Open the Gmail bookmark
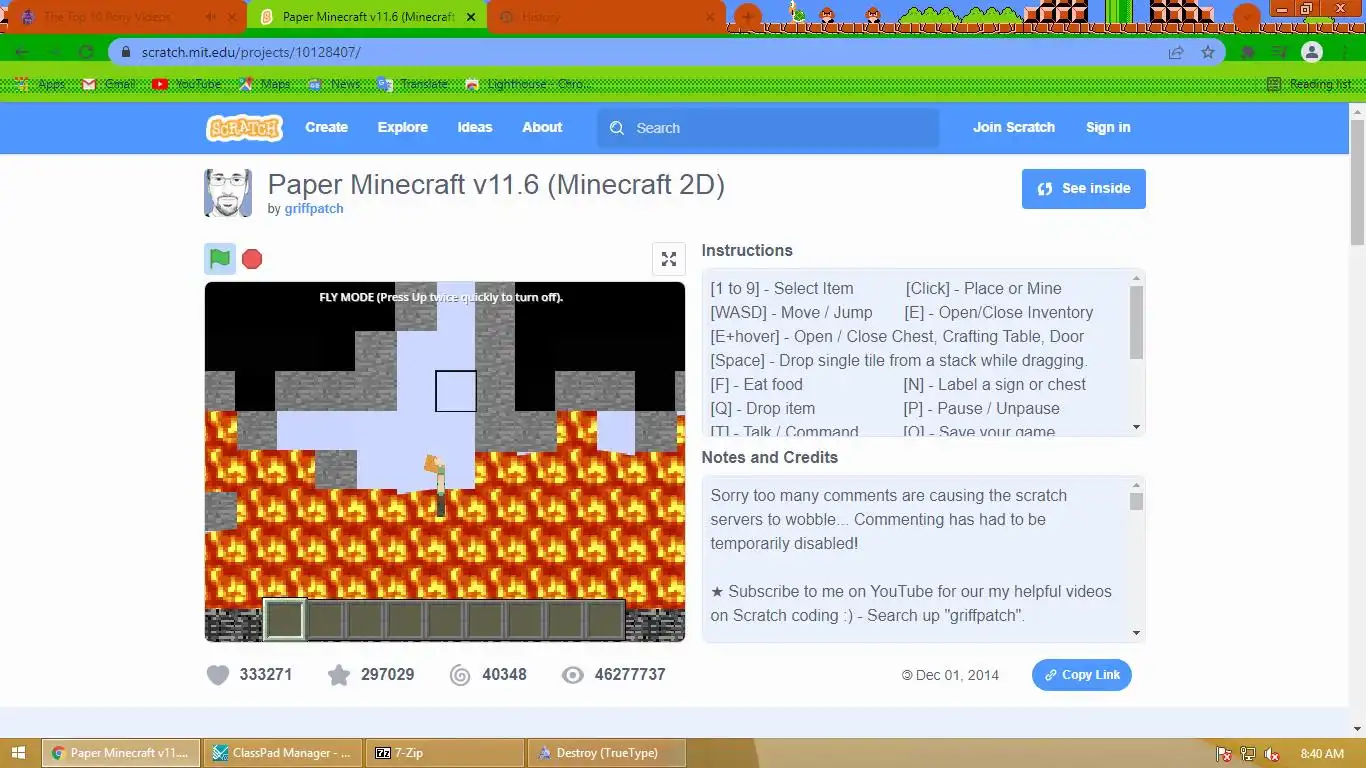 click(x=109, y=84)
